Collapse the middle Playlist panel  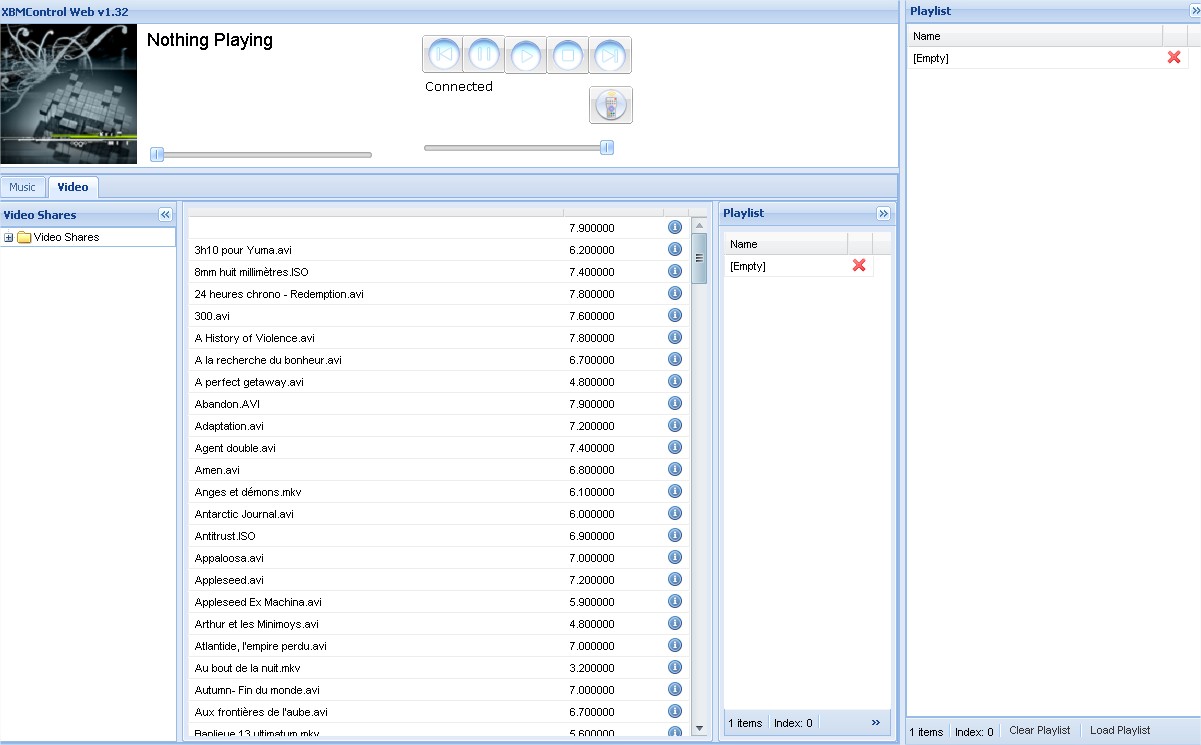[883, 214]
